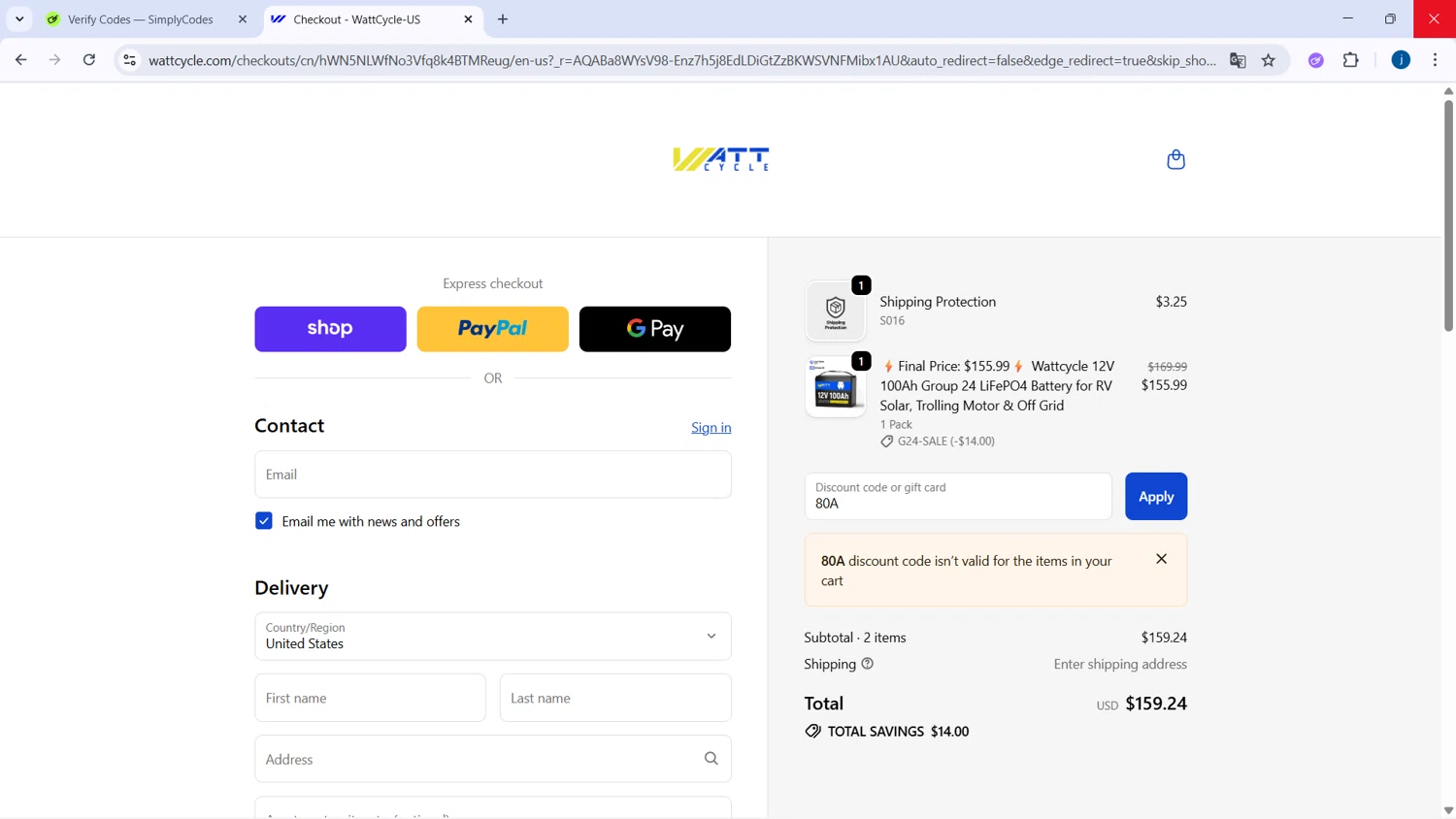Close the Checkout WattCycle-US tab
The width and height of the screenshot is (1456, 819).
468,19
